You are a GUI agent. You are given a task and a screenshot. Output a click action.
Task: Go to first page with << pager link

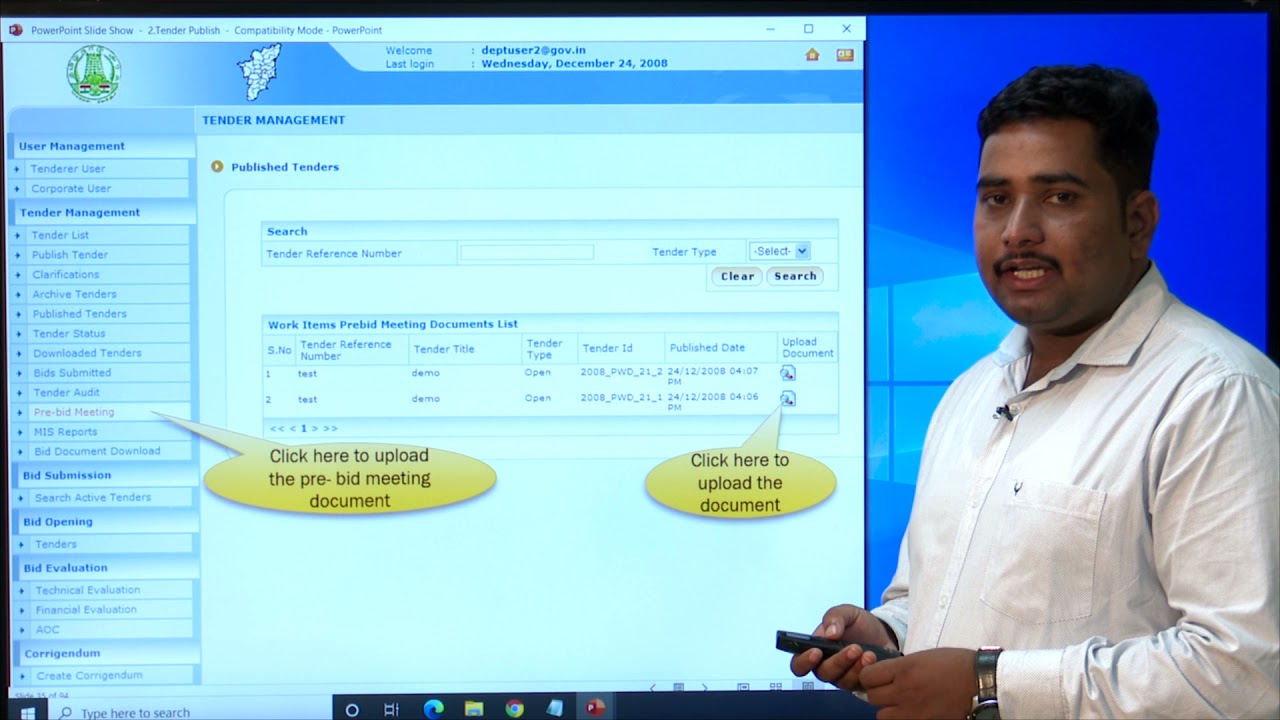pyautogui.click(x=276, y=429)
